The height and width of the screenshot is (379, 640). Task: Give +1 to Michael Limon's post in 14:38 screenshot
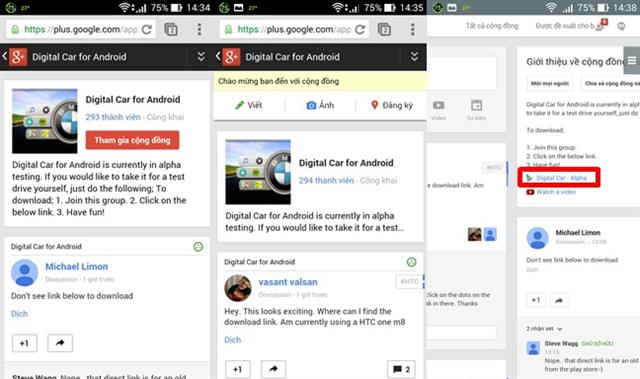pyautogui.click(x=536, y=300)
